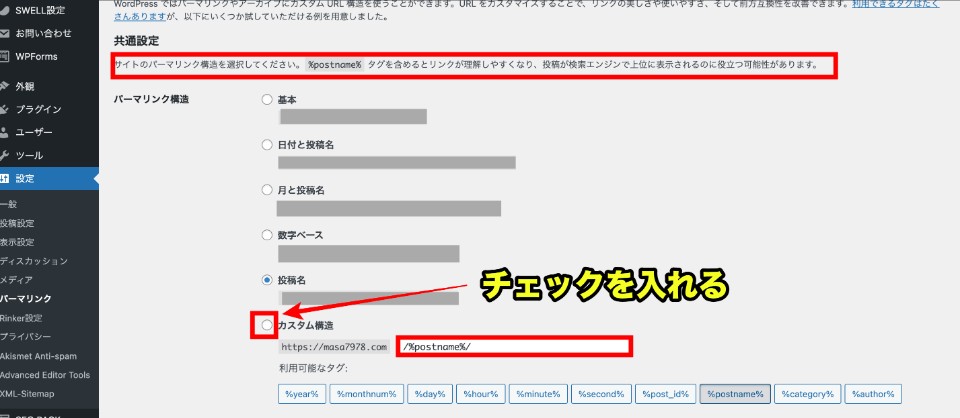Add the %hour% tag button
Image resolution: width=960 pixels, height=418 pixels.
(481, 394)
